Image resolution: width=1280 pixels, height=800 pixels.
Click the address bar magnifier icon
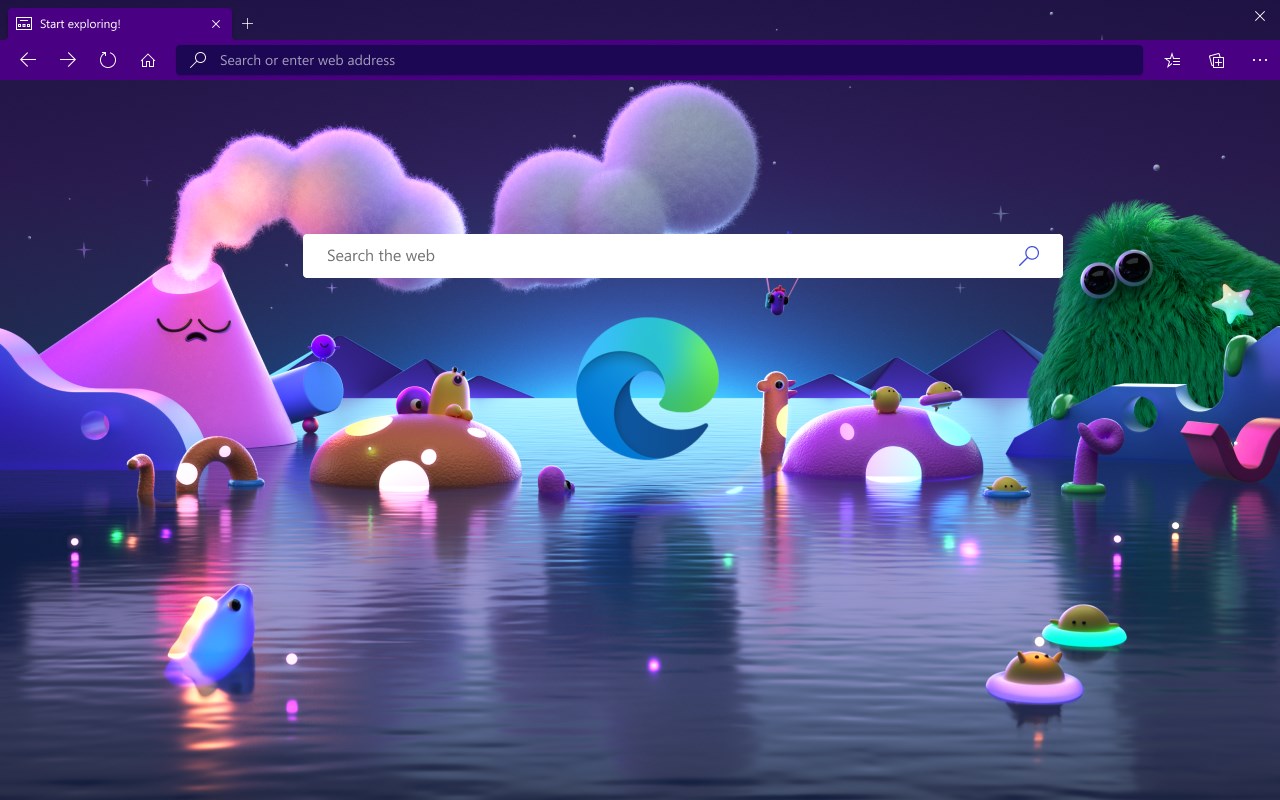[x=199, y=60]
